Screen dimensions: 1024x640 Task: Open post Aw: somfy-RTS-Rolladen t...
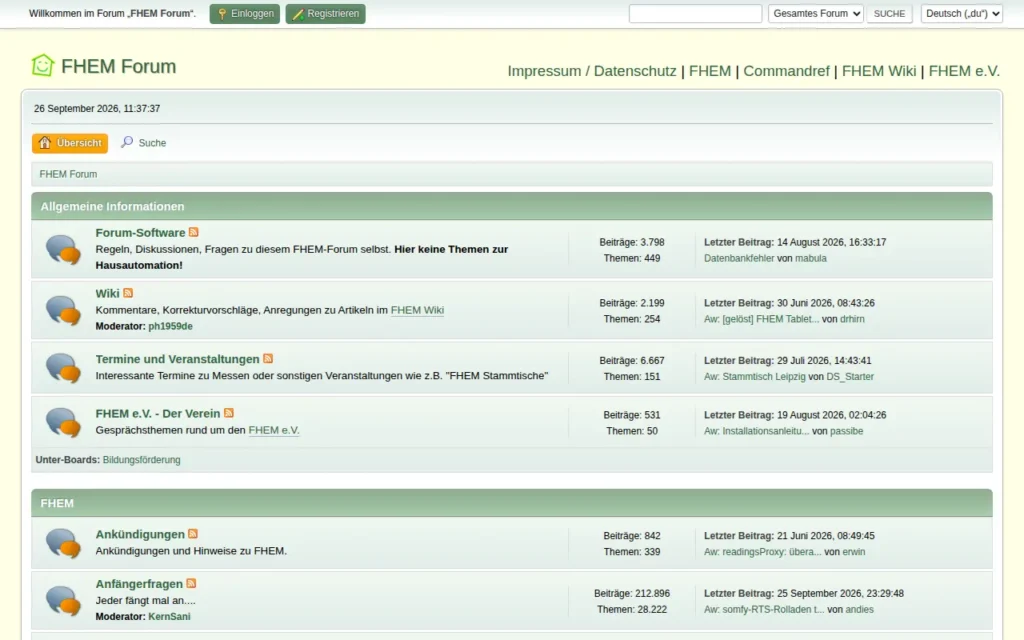point(764,609)
